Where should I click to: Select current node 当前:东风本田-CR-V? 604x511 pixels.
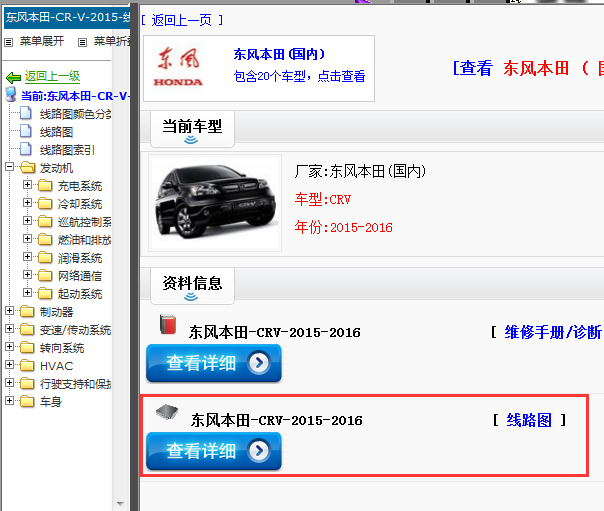click(x=76, y=96)
